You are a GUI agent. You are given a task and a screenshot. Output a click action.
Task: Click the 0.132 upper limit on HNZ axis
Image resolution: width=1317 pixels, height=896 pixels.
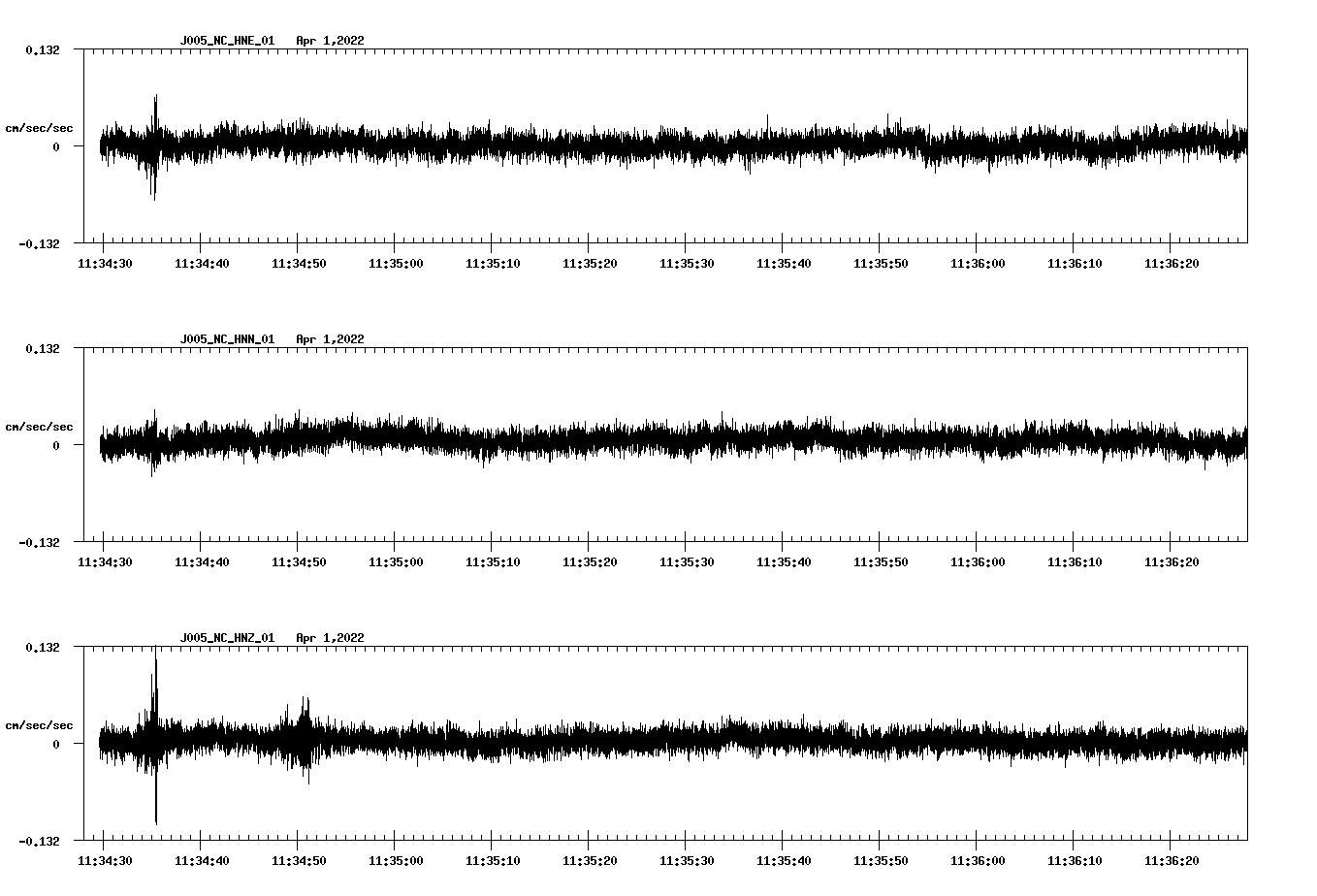tap(43, 648)
